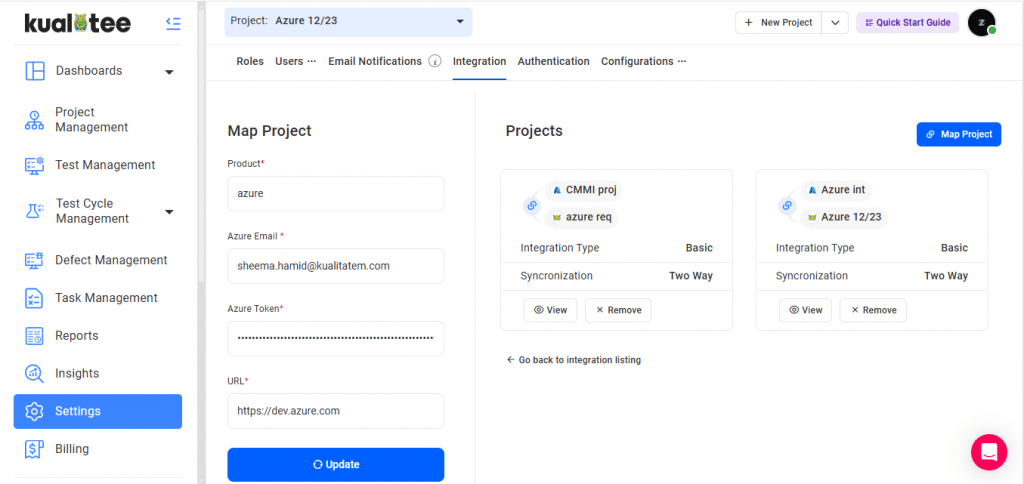Open the Users tab ellipsis menu
Viewport: 1024px width, 484px height.
pos(312,61)
